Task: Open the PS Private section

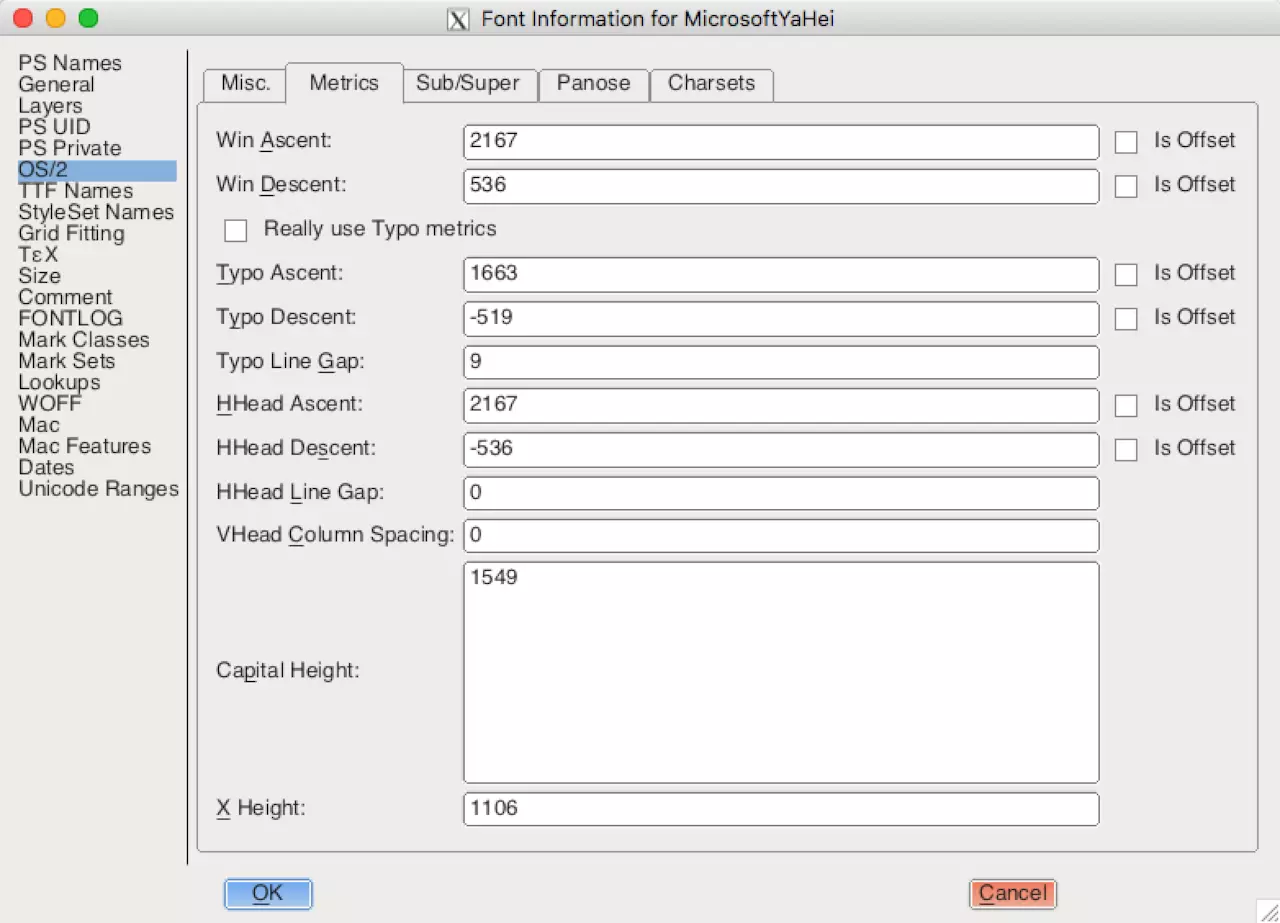Action: (x=70, y=148)
